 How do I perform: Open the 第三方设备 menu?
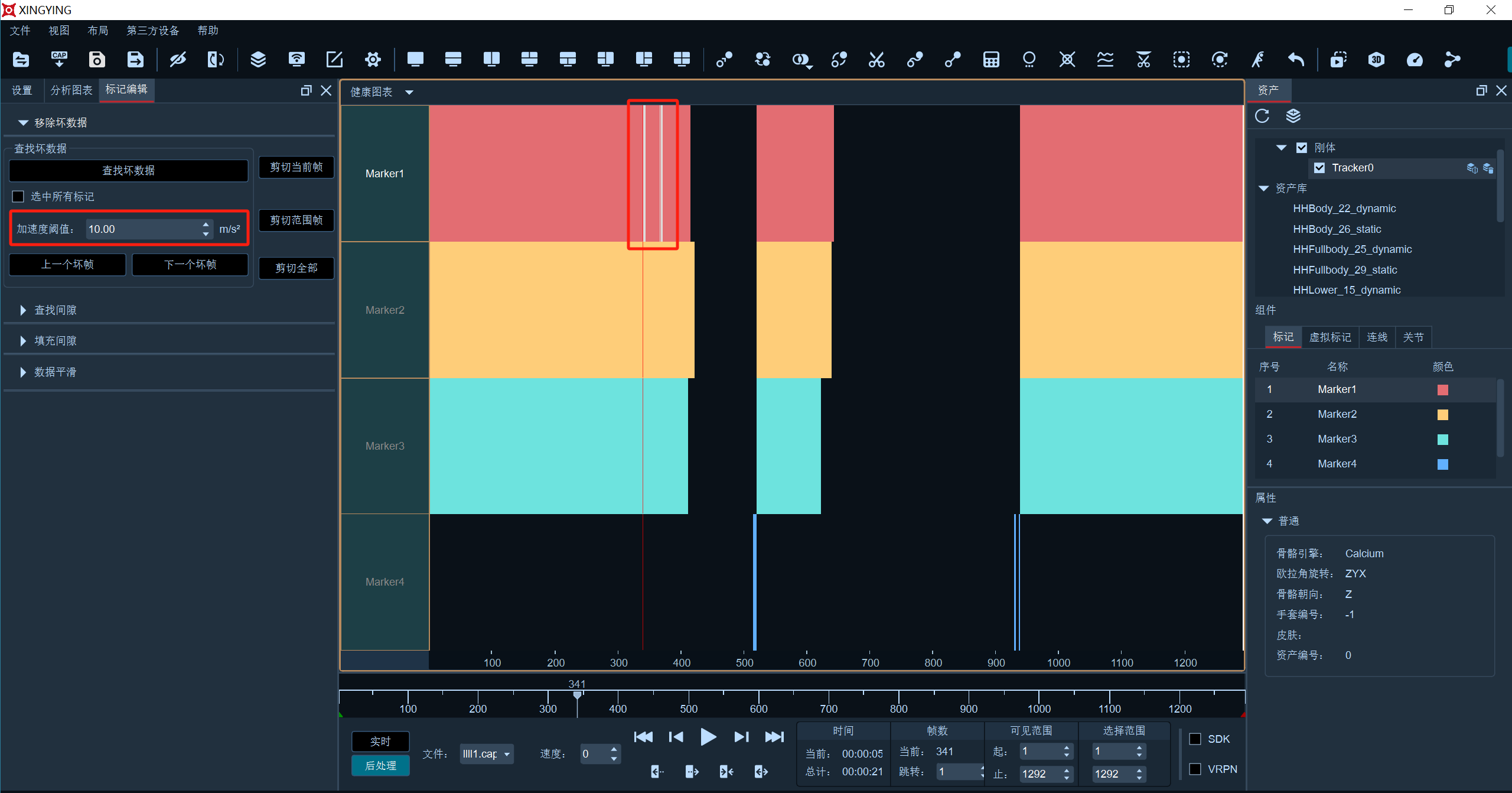pos(153,30)
